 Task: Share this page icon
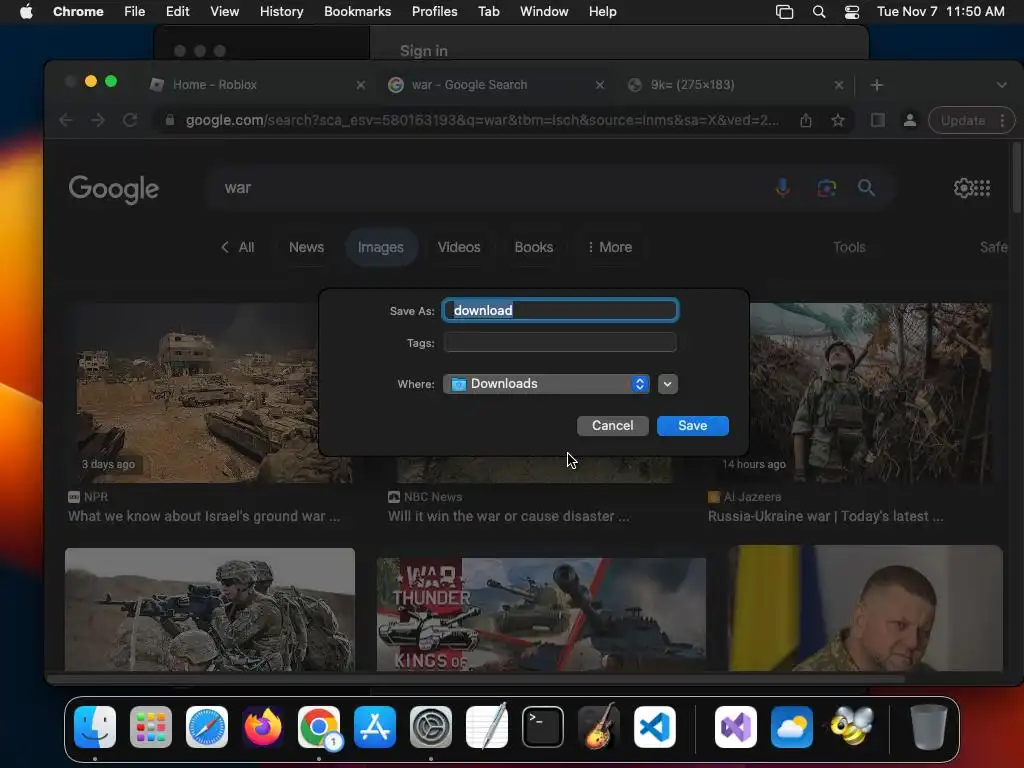[x=806, y=120]
